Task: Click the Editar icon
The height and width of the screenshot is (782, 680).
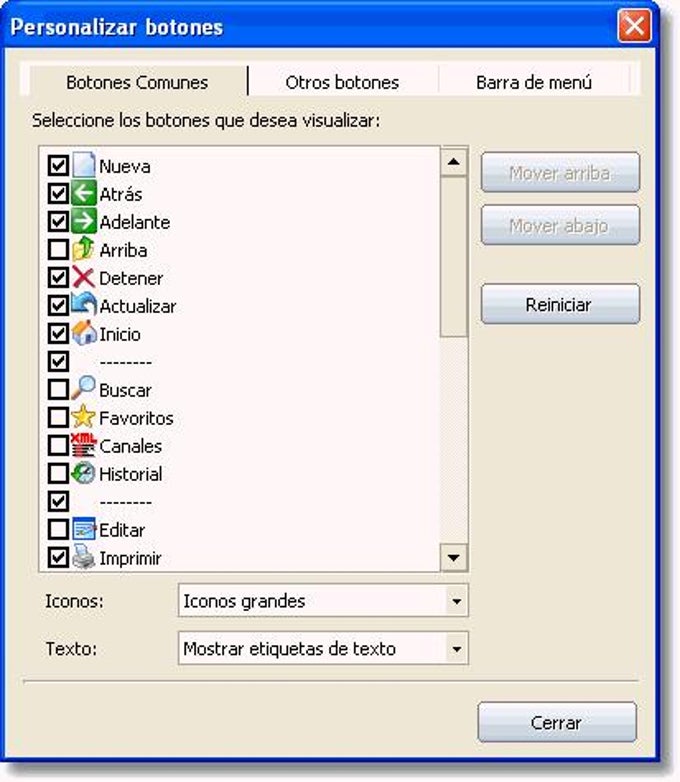Action: 84,529
